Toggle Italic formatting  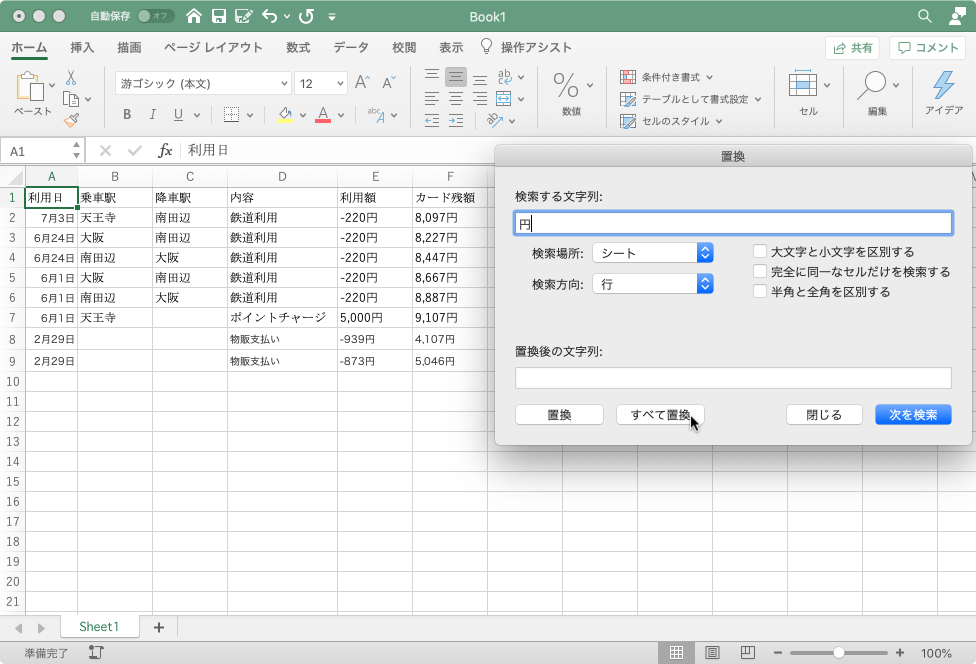click(152, 115)
